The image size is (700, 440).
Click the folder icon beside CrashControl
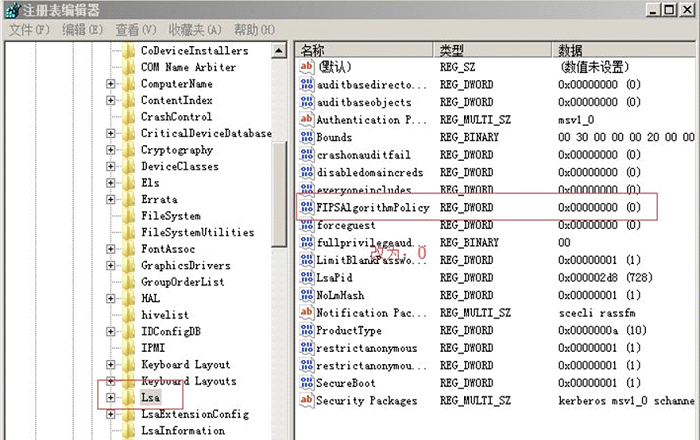pos(129,117)
